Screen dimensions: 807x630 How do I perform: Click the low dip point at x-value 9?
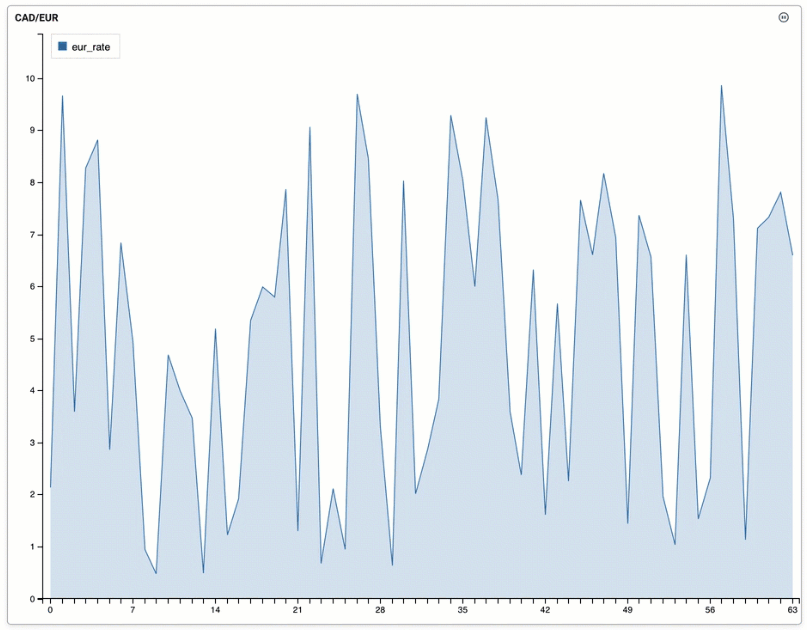click(156, 573)
